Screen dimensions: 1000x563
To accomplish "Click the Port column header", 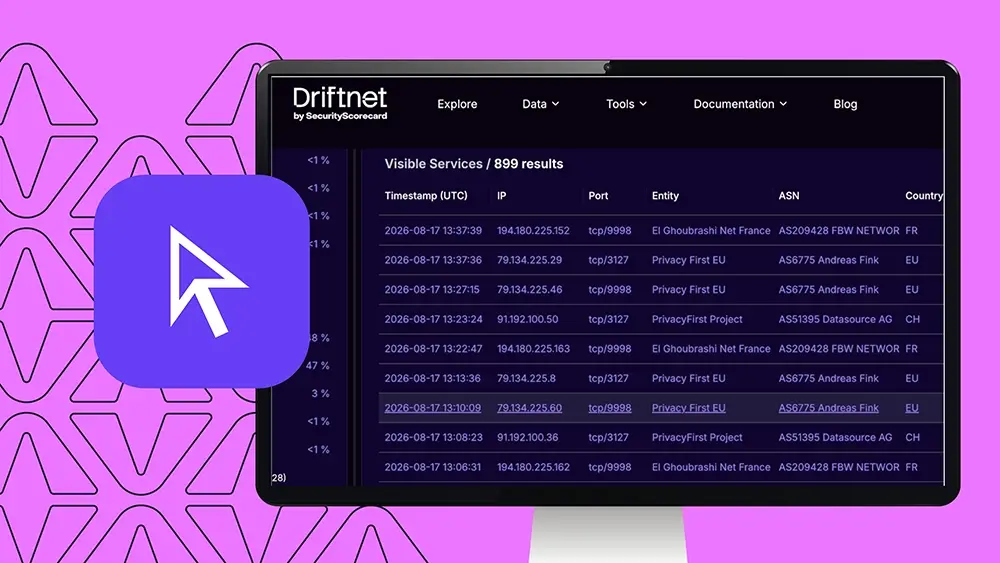I will tap(598, 196).
